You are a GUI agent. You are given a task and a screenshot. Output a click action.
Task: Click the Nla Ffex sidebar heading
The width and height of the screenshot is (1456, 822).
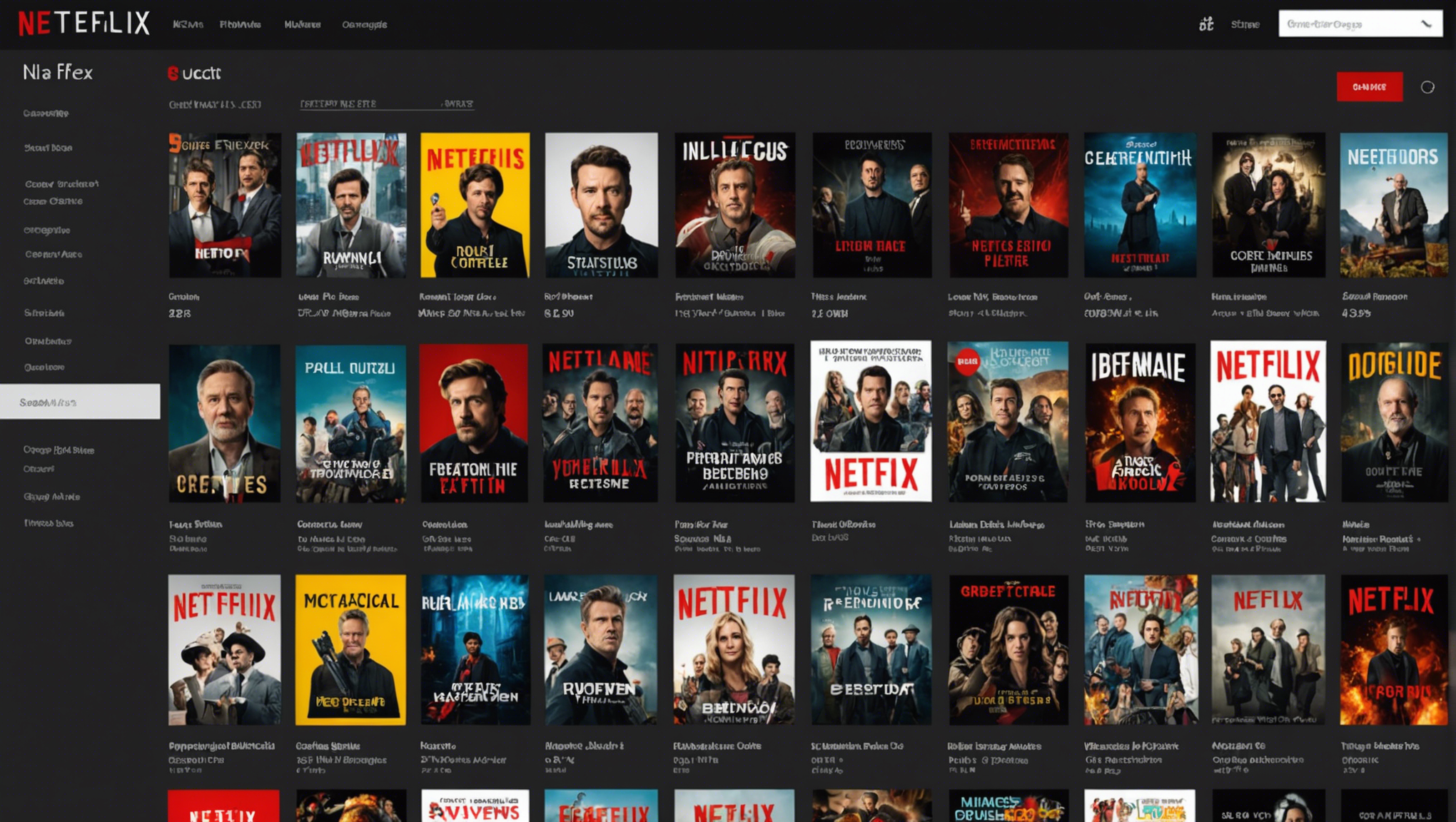tap(58, 72)
